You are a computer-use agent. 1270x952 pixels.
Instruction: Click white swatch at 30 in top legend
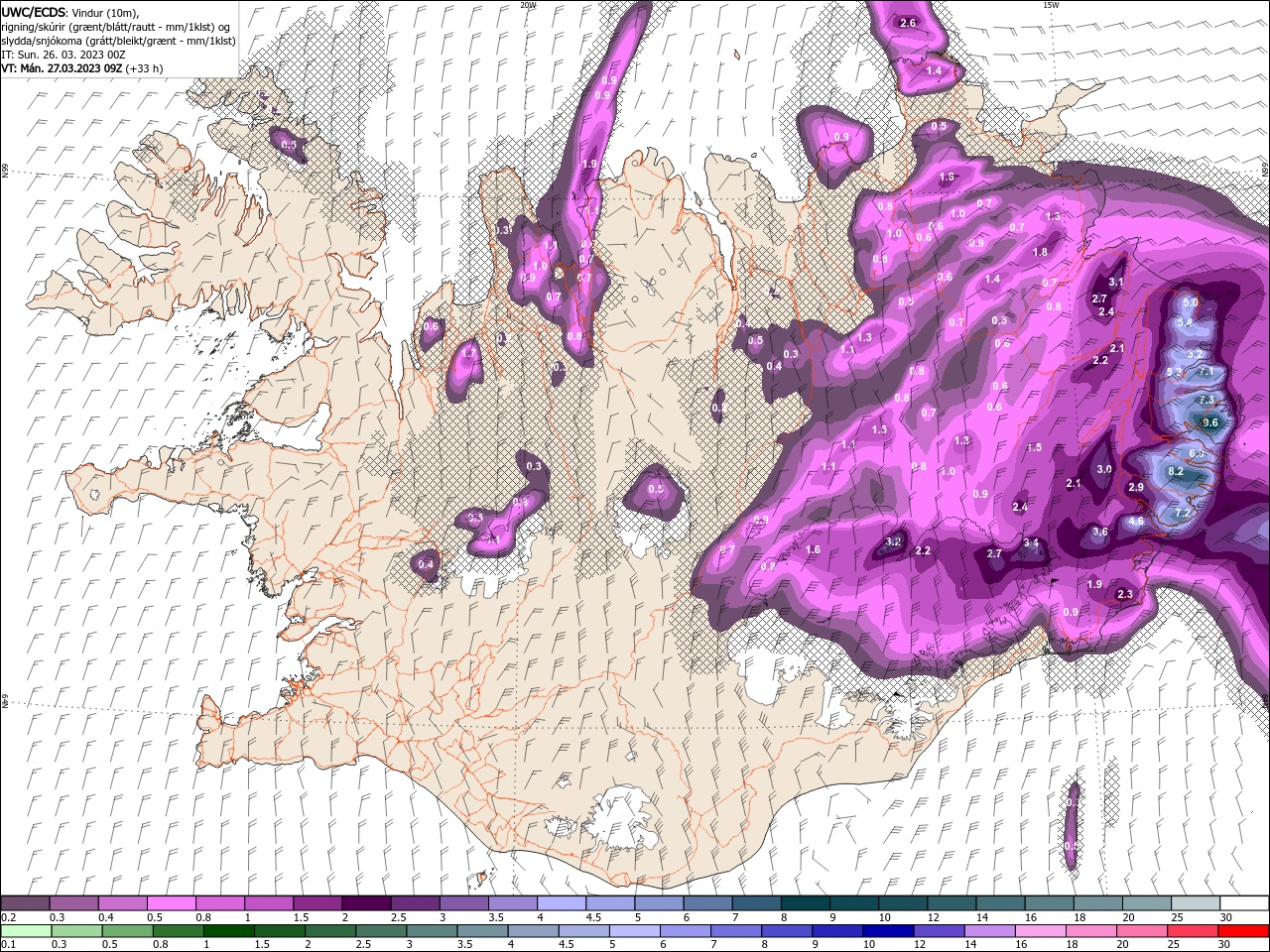pyautogui.click(x=1244, y=903)
